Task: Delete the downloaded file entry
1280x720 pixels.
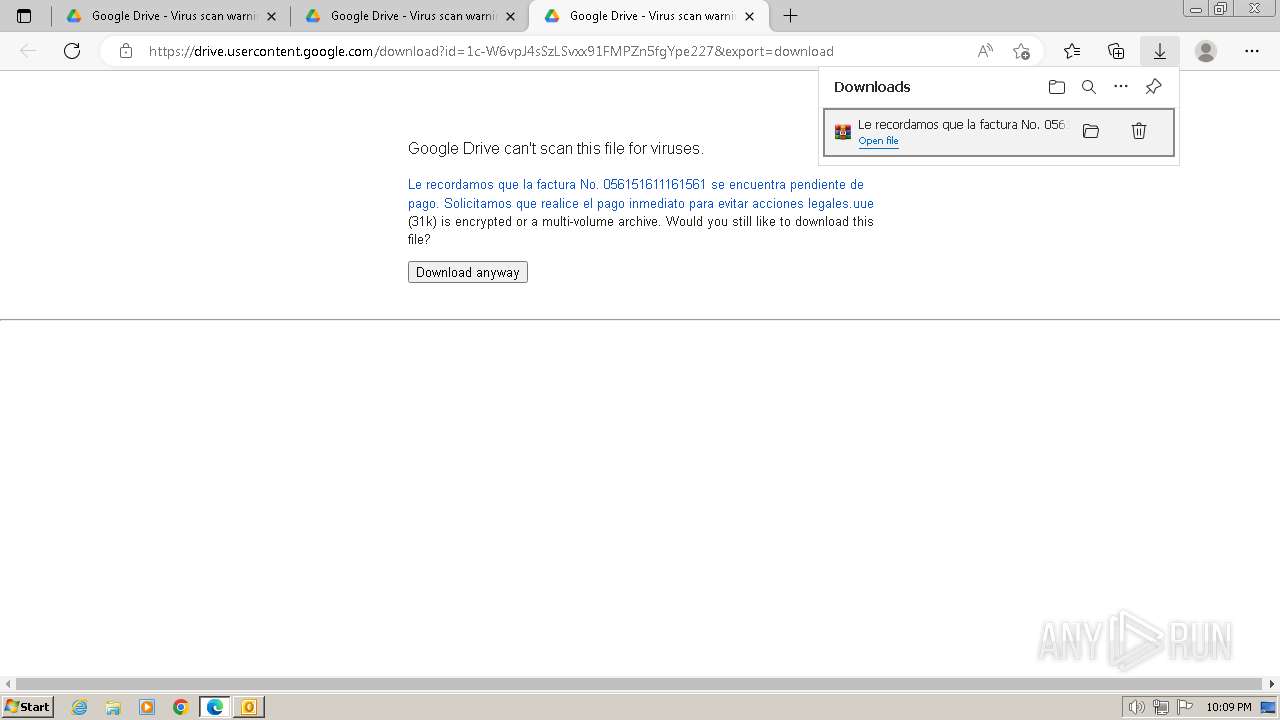Action: [x=1139, y=131]
